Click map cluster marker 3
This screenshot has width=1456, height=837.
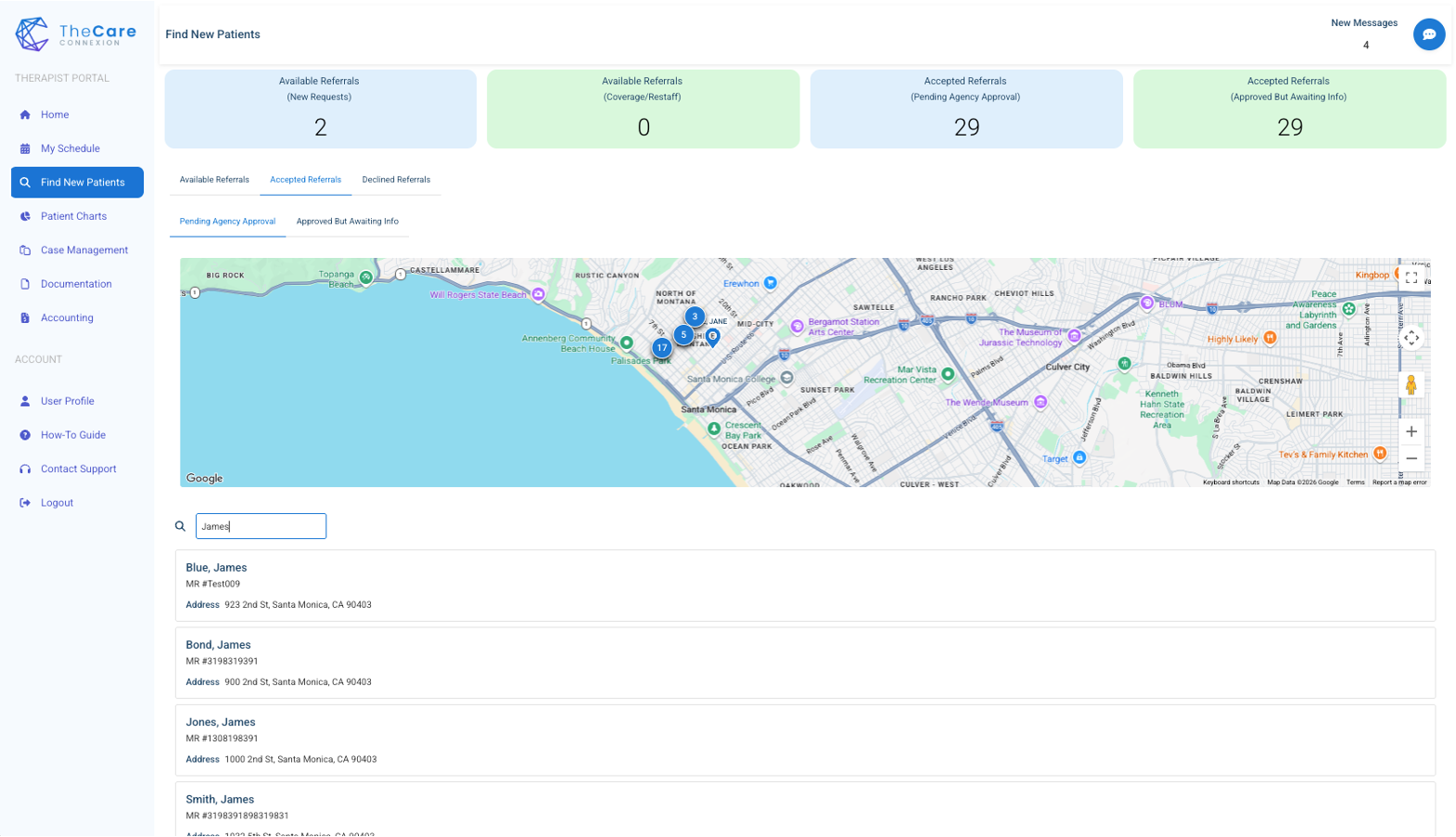[694, 316]
